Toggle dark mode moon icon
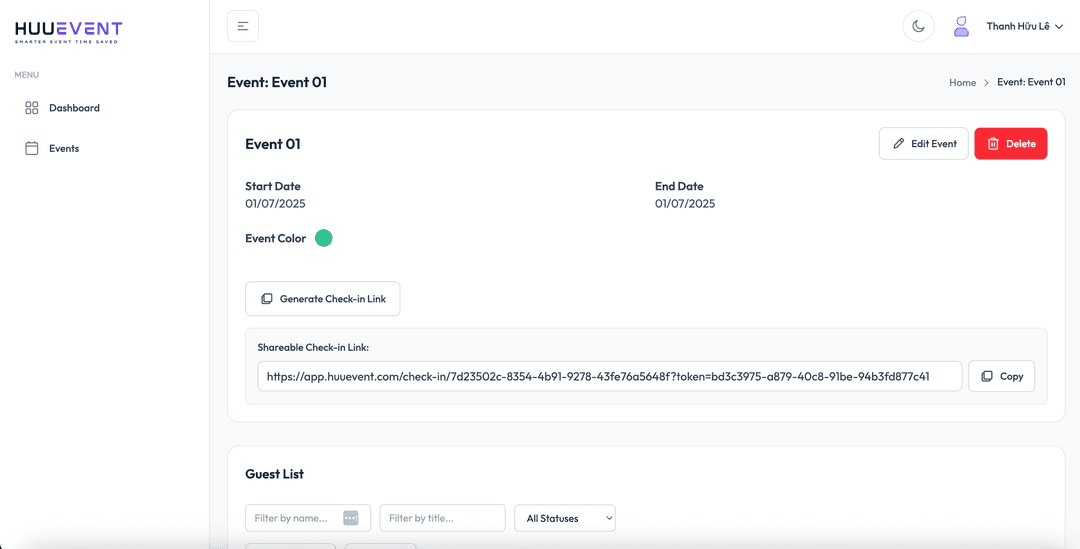This screenshot has width=1080, height=549. (x=918, y=26)
